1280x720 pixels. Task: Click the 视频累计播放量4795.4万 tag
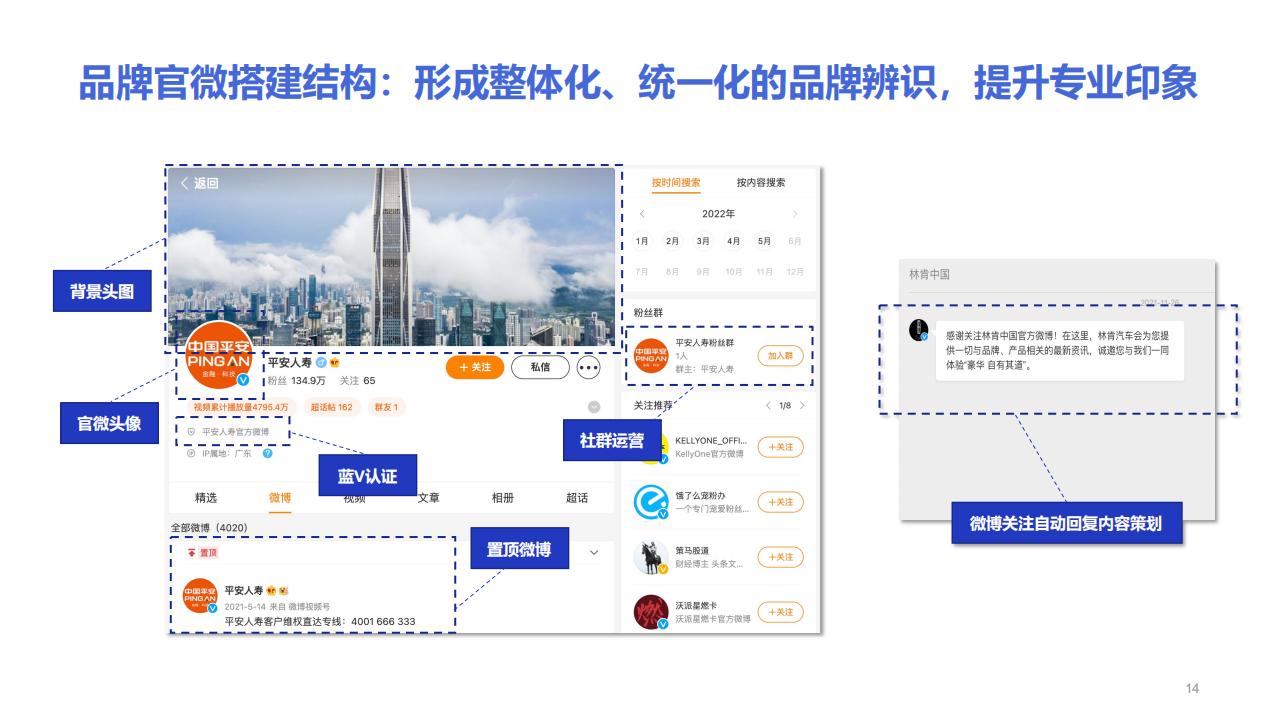pyautogui.click(x=241, y=407)
